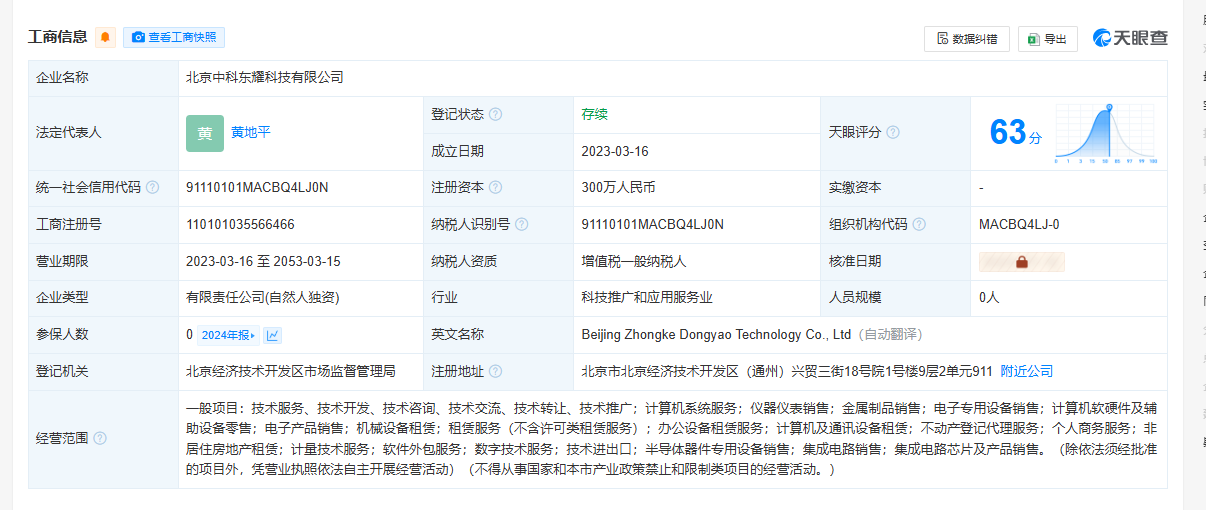This screenshot has height=510, width=1206.
Task: Click help icon next to 统一社会信用代码
Action: click(x=152, y=188)
